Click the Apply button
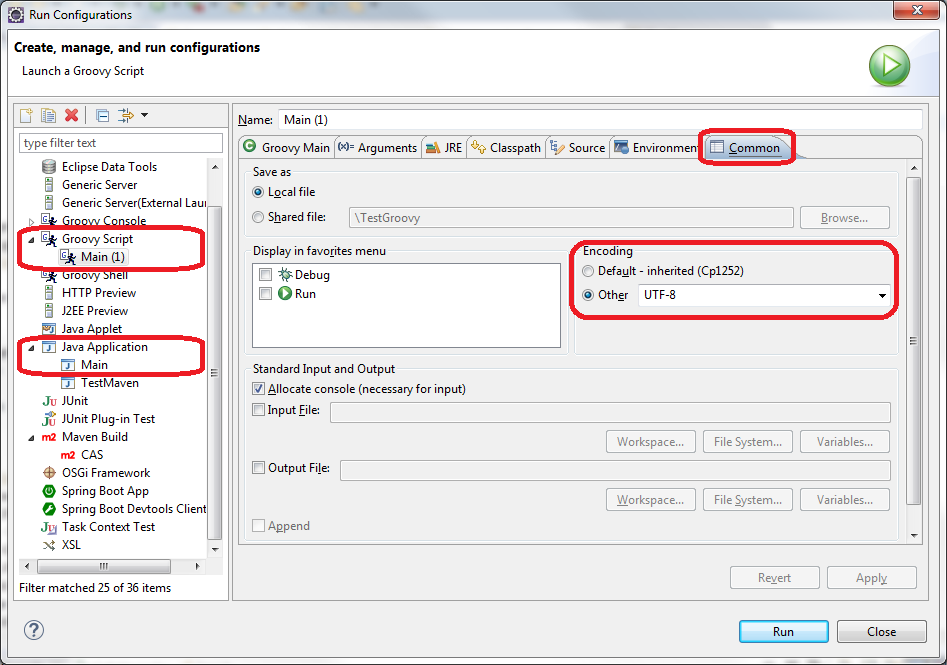Screen dimensions: 947x665 tap(872, 578)
